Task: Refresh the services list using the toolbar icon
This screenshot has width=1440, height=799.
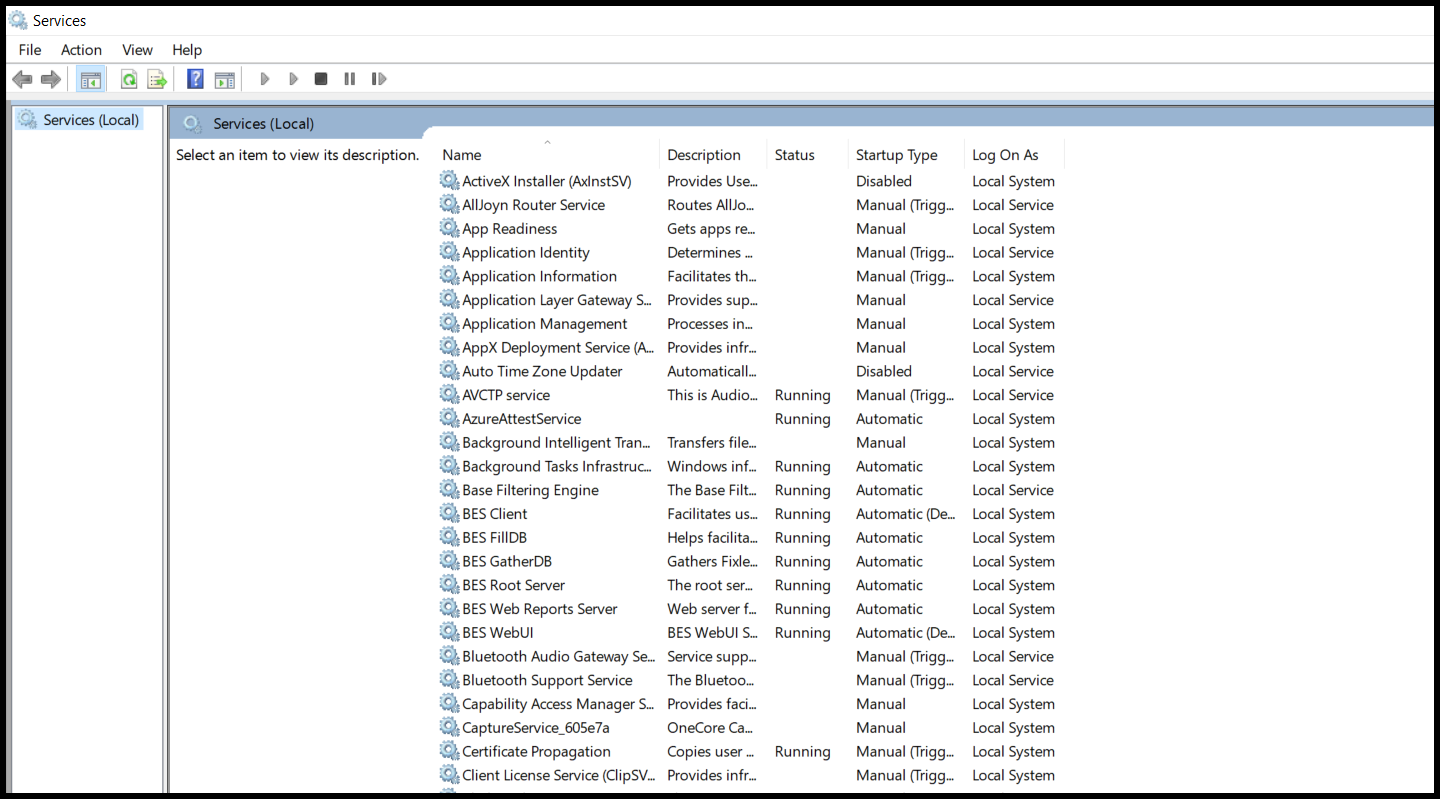Action: [x=129, y=79]
